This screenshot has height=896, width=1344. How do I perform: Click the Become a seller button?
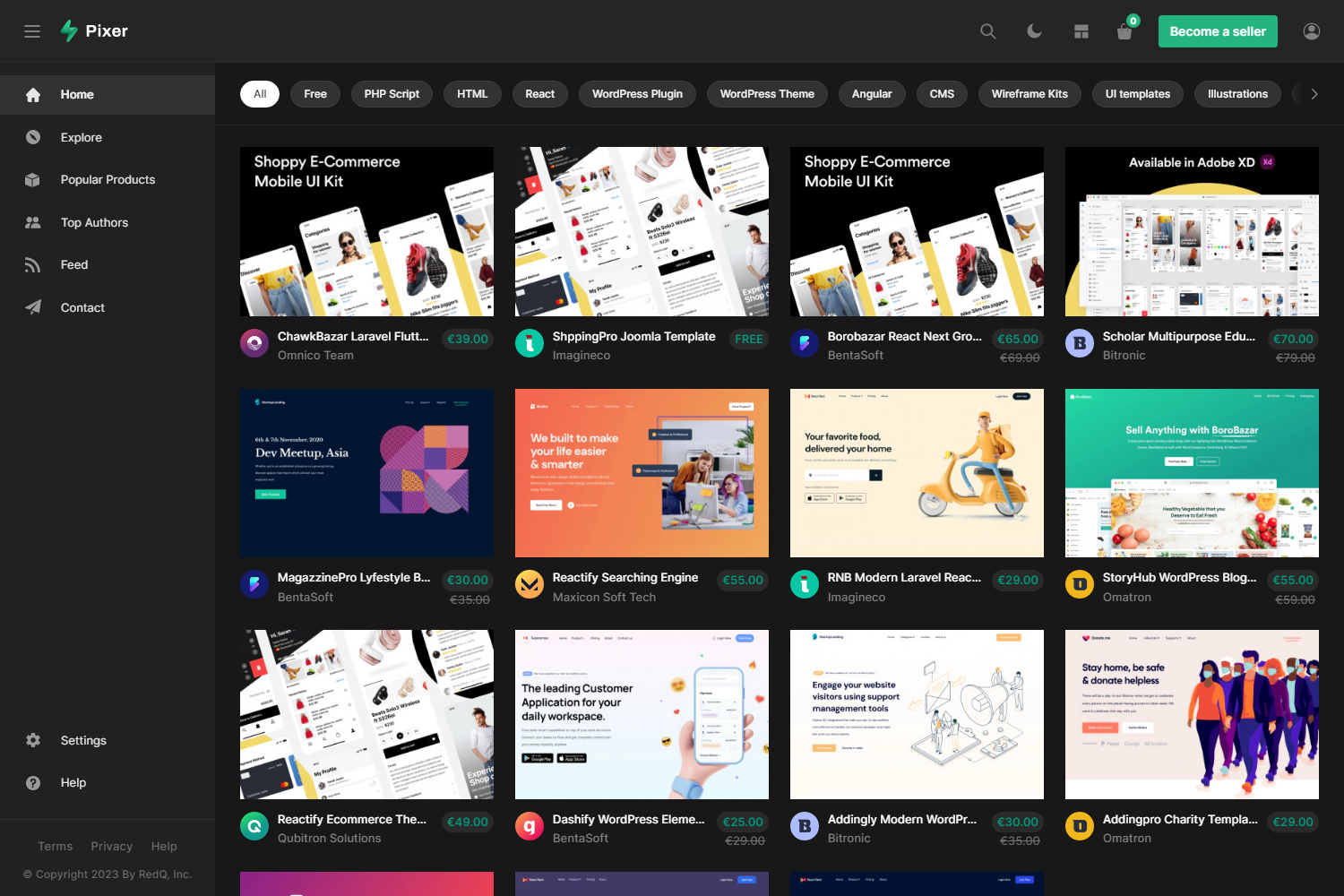pos(1218,30)
